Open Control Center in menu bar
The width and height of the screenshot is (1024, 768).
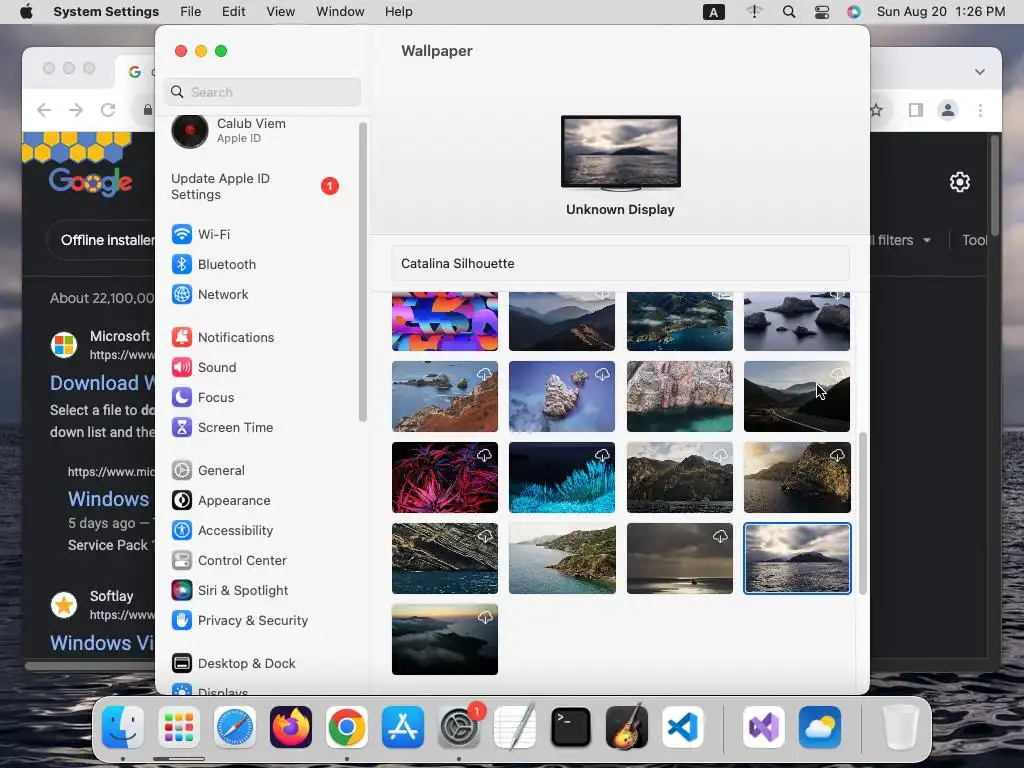[x=822, y=12]
